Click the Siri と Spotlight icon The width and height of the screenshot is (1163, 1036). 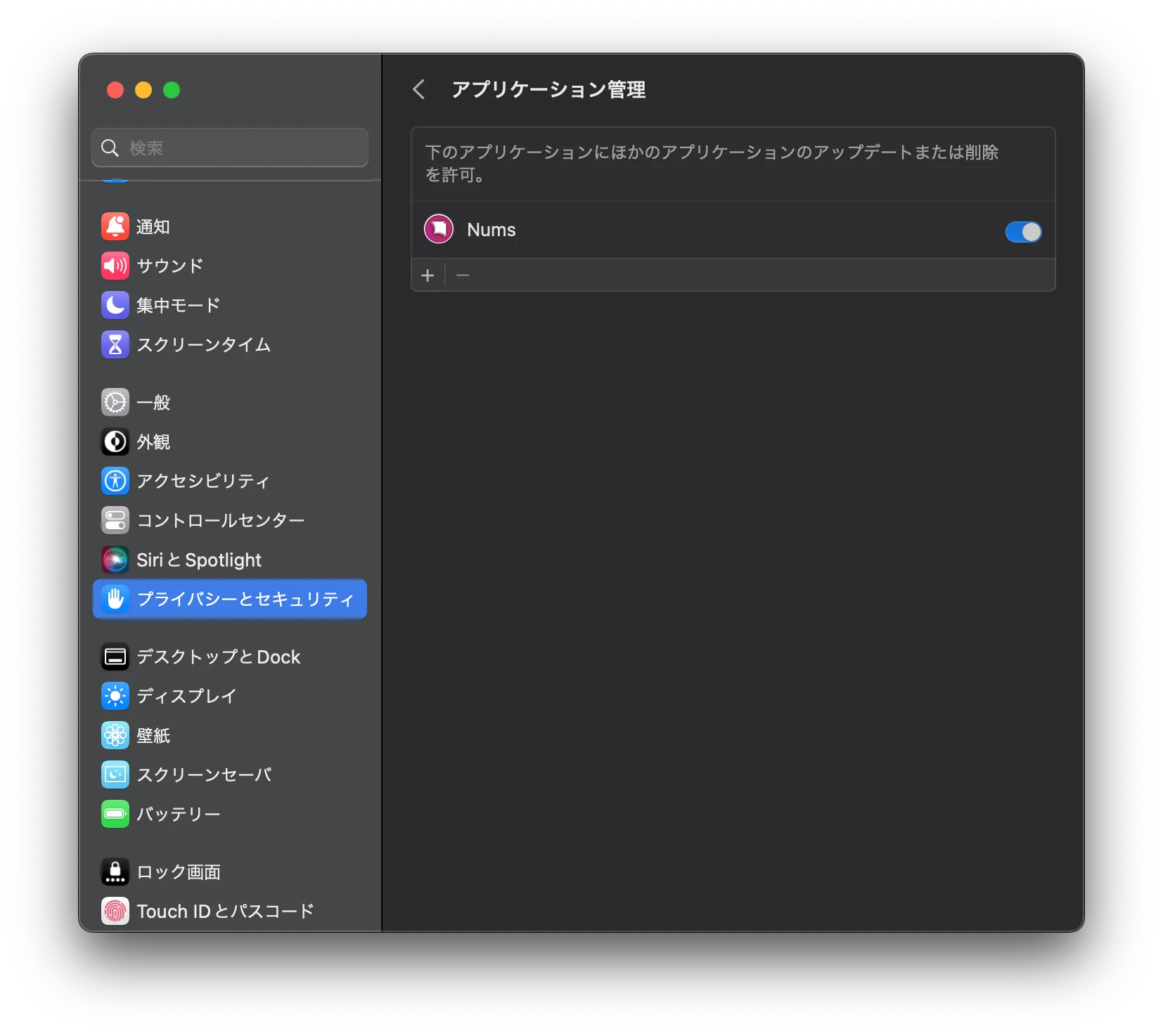115,559
